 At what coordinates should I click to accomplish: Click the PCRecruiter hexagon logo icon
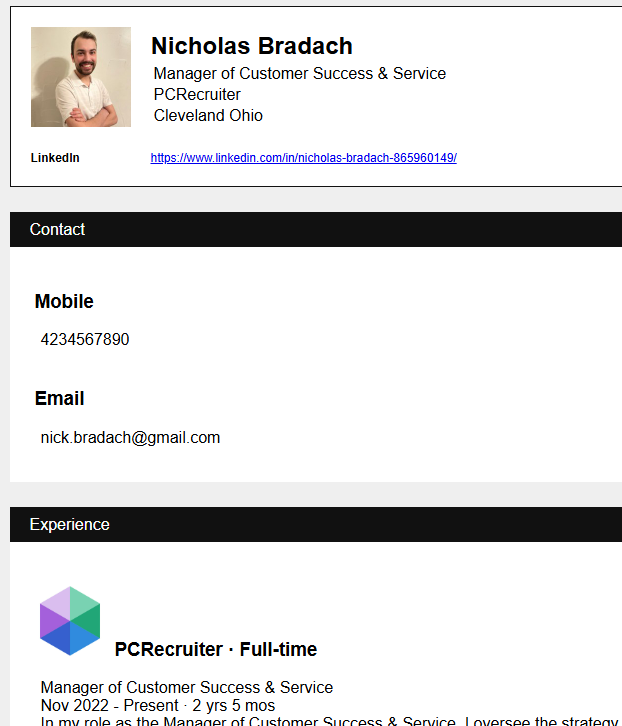pyautogui.click(x=70, y=621)
